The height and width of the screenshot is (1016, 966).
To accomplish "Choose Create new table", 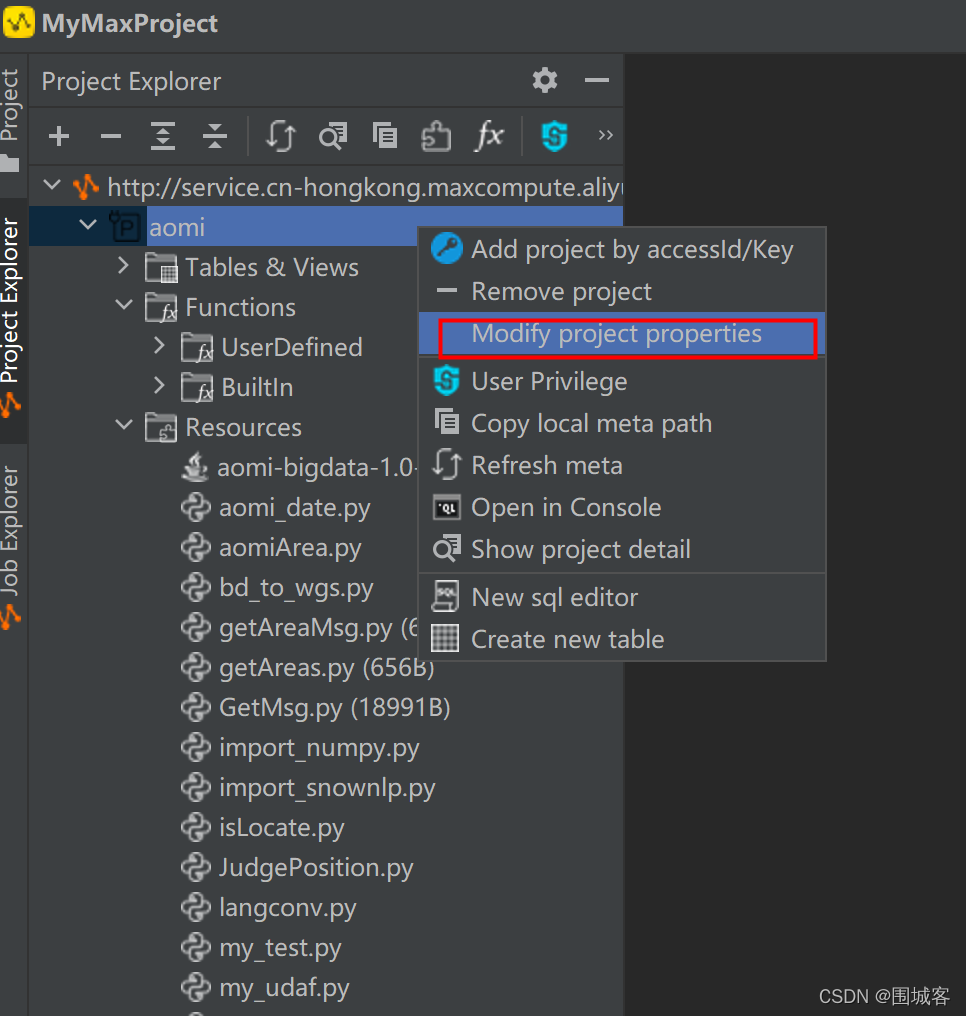I will 622,640.
